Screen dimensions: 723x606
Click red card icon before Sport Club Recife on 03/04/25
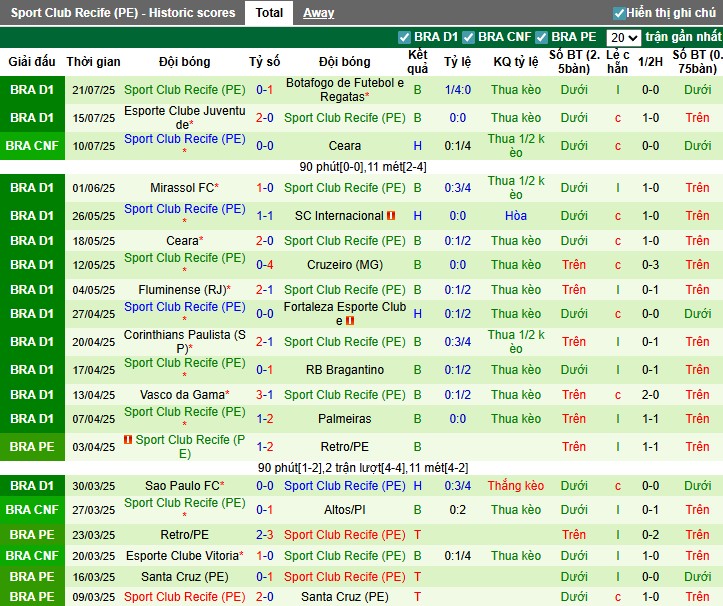click(x=128, y=440)
